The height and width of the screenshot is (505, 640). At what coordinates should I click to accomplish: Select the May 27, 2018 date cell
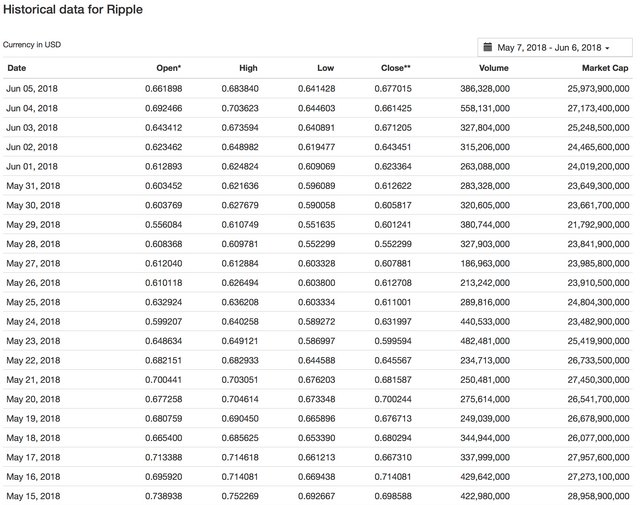(x=33, y=263)
